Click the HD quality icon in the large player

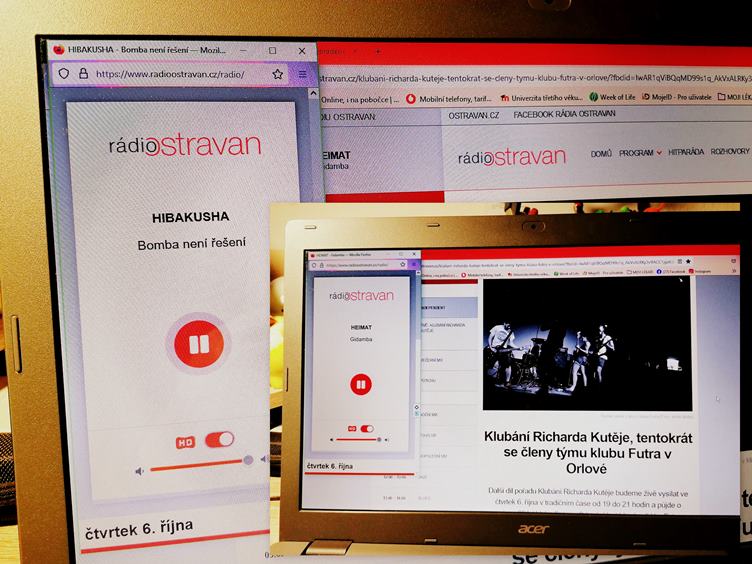click(185, 442)
